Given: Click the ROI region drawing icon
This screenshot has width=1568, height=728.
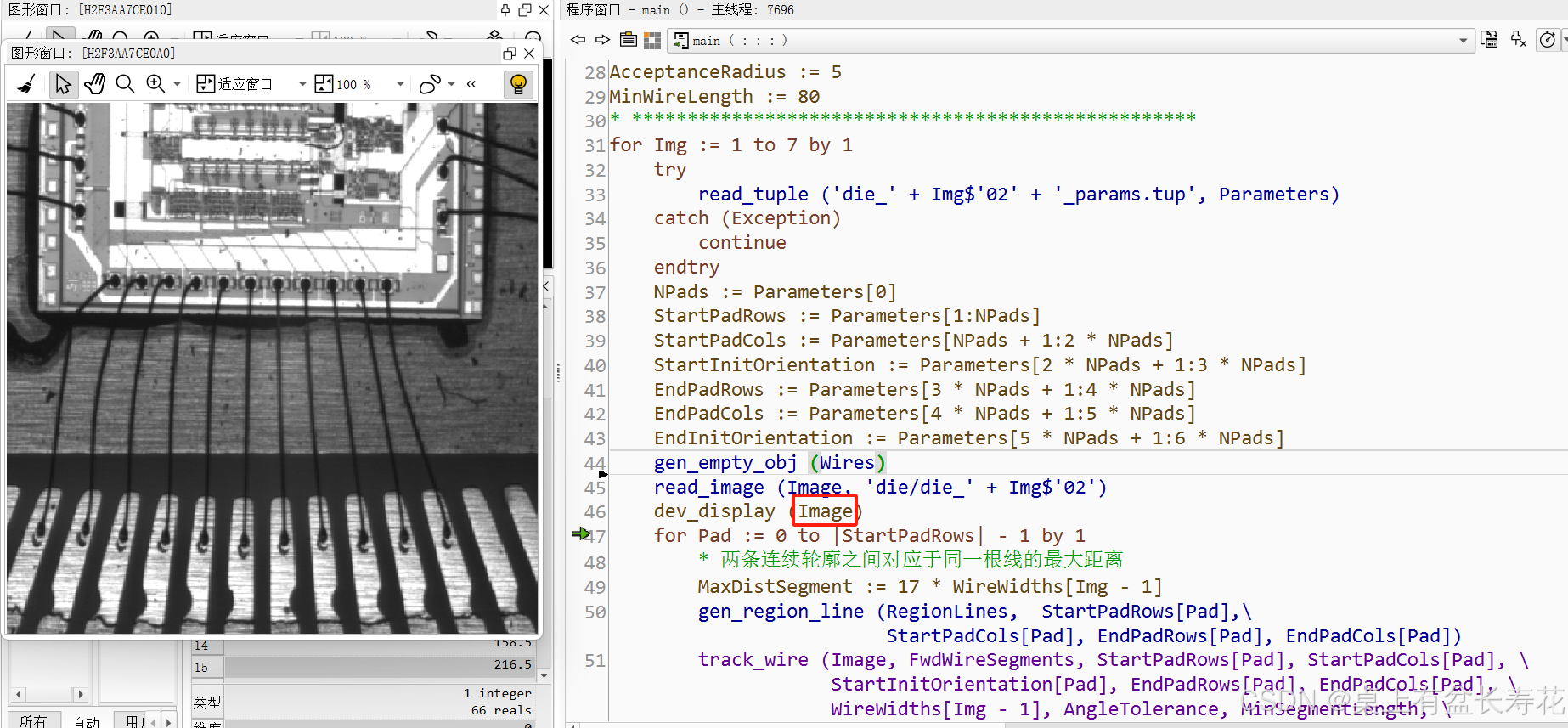Looking at the screenshot, I should [431, 84].
